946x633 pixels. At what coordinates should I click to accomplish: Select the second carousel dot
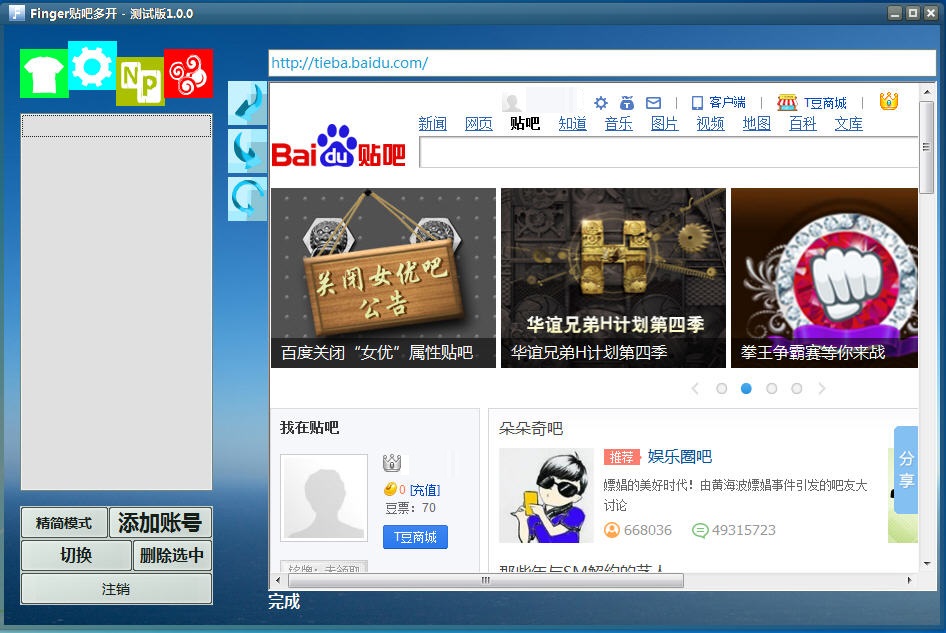(746, 389)
